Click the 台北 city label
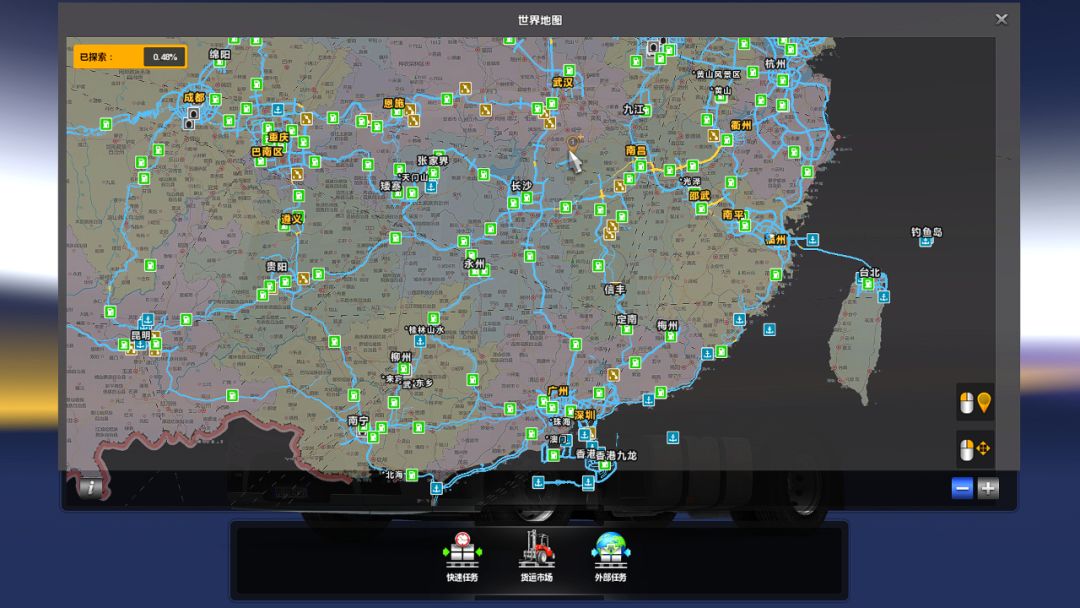Image resolution: width=1080 pixels, height=608 pixels. pos(869,273)
